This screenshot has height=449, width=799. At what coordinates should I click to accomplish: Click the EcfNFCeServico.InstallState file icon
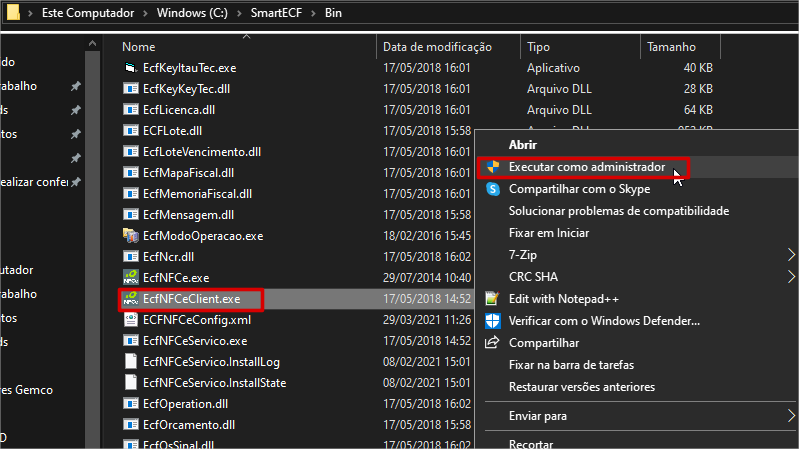click(130, 382)
